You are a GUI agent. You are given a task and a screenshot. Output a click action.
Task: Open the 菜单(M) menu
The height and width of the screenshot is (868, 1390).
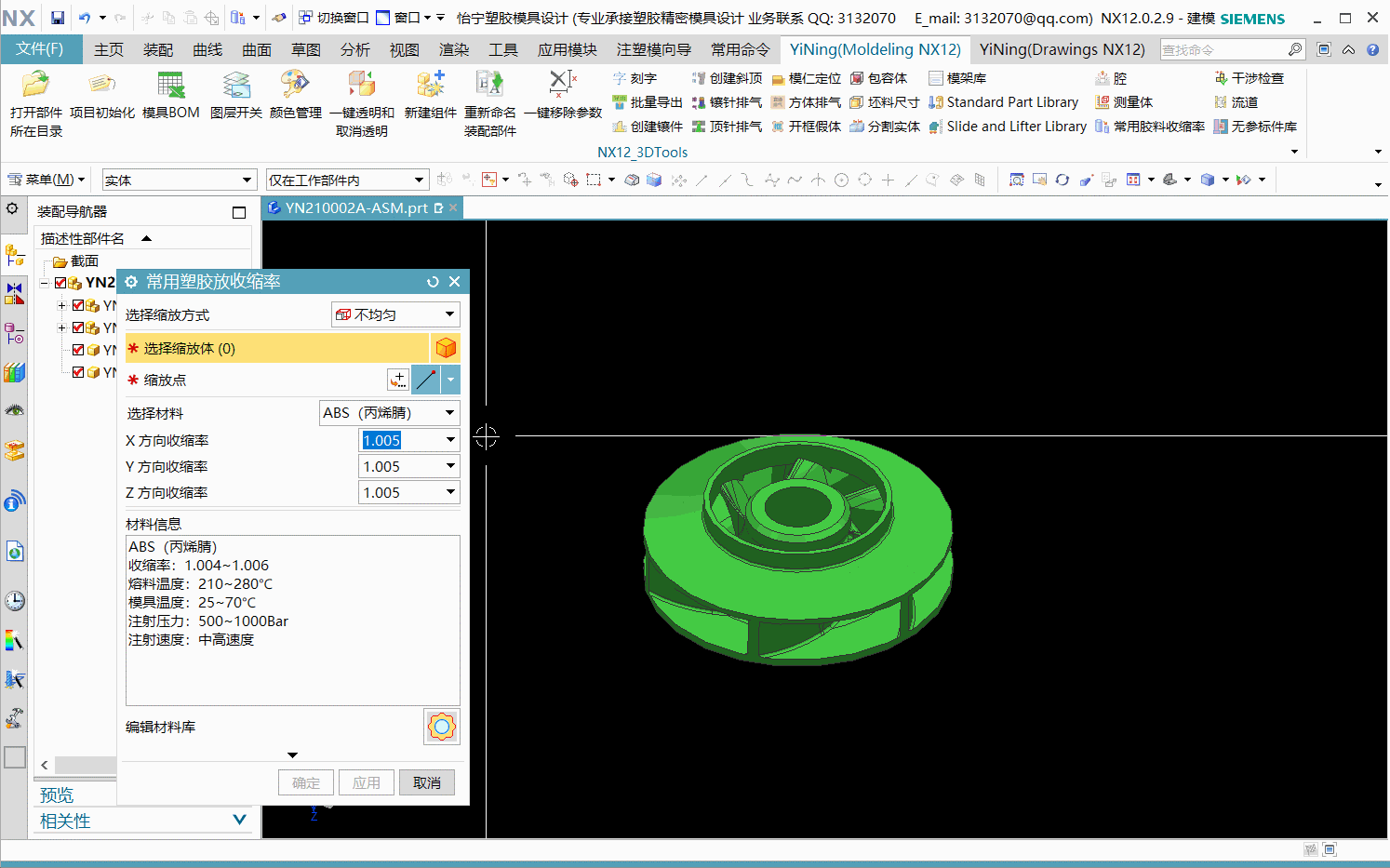47,180
